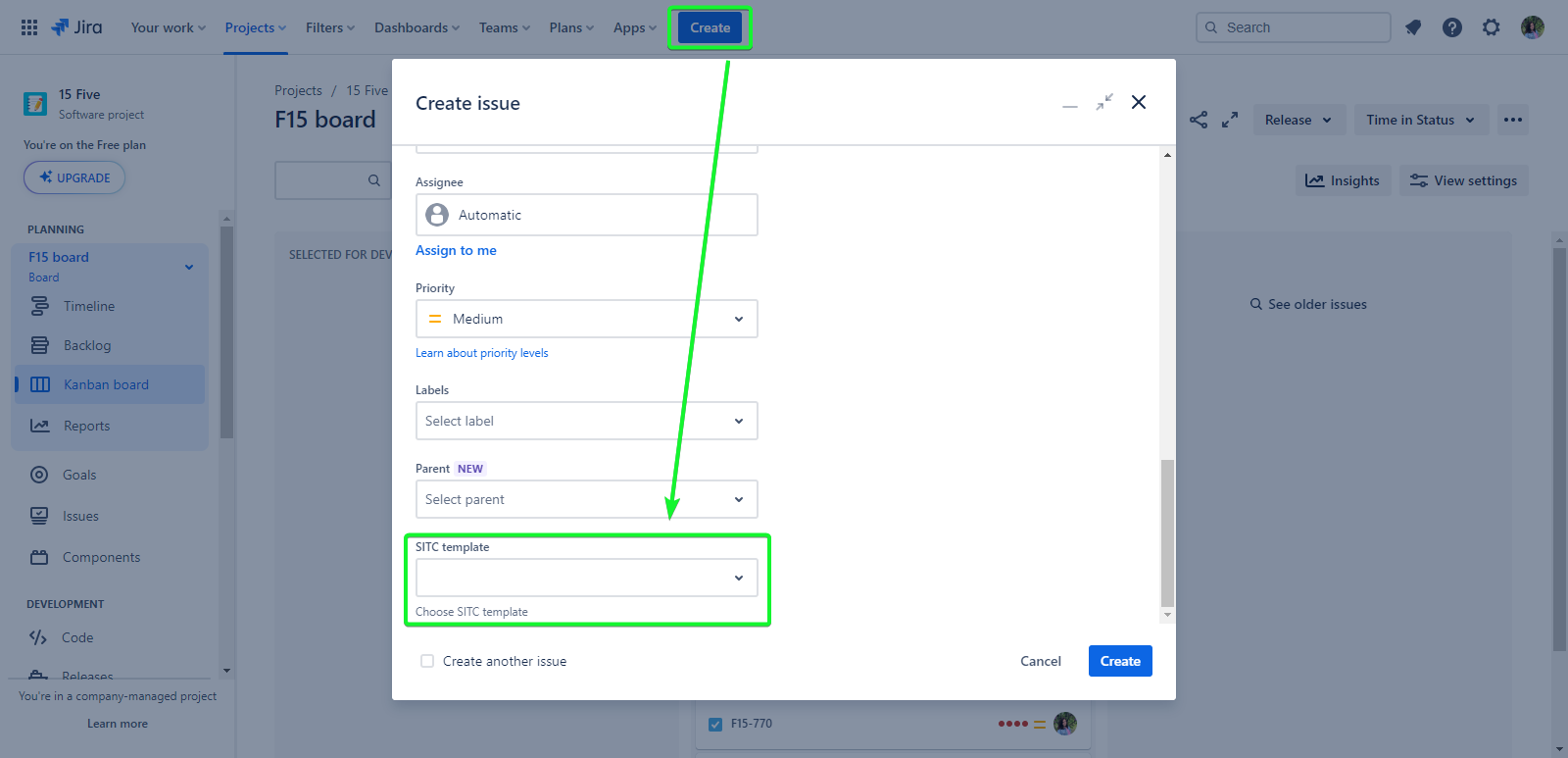Open the Filters menu in top navigation
This screenshot has height=758, width=1568.
tap(329, 27)
